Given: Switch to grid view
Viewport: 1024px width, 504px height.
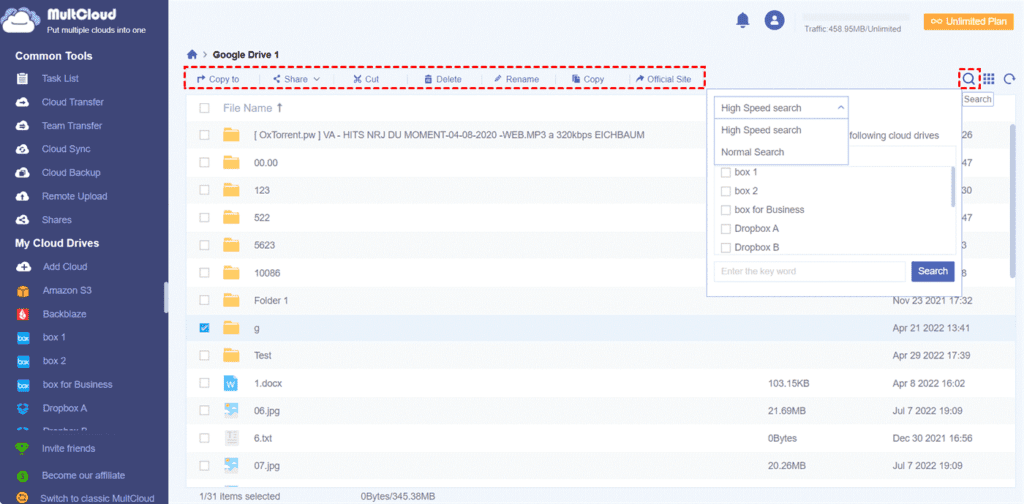Looking at the screenshot, I should point(989,79).
